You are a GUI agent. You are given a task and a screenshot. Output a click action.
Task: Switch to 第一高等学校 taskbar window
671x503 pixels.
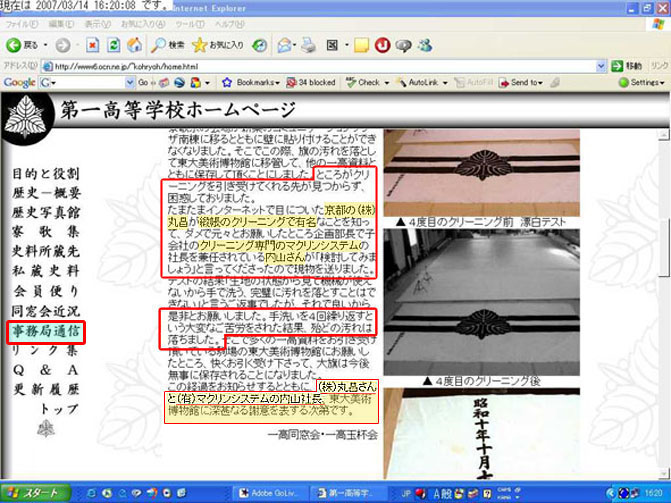point(347,493)
